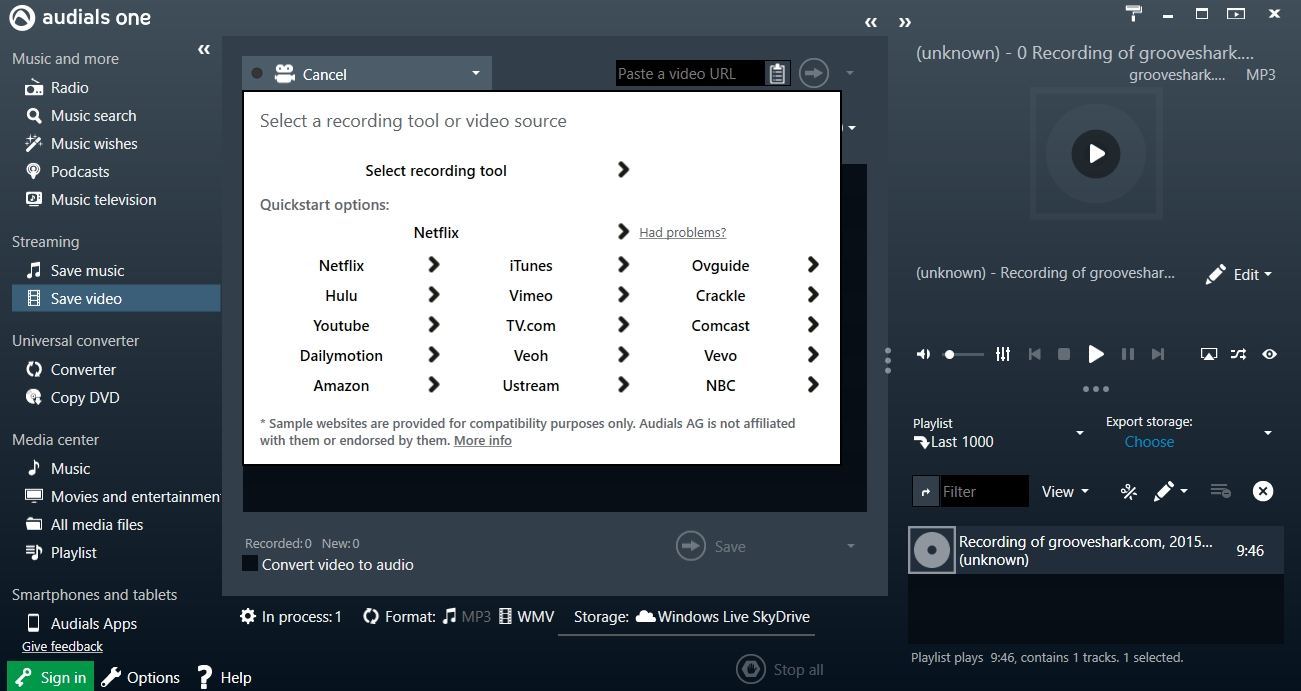Toggle the eye visualization view

point(1269,354)
